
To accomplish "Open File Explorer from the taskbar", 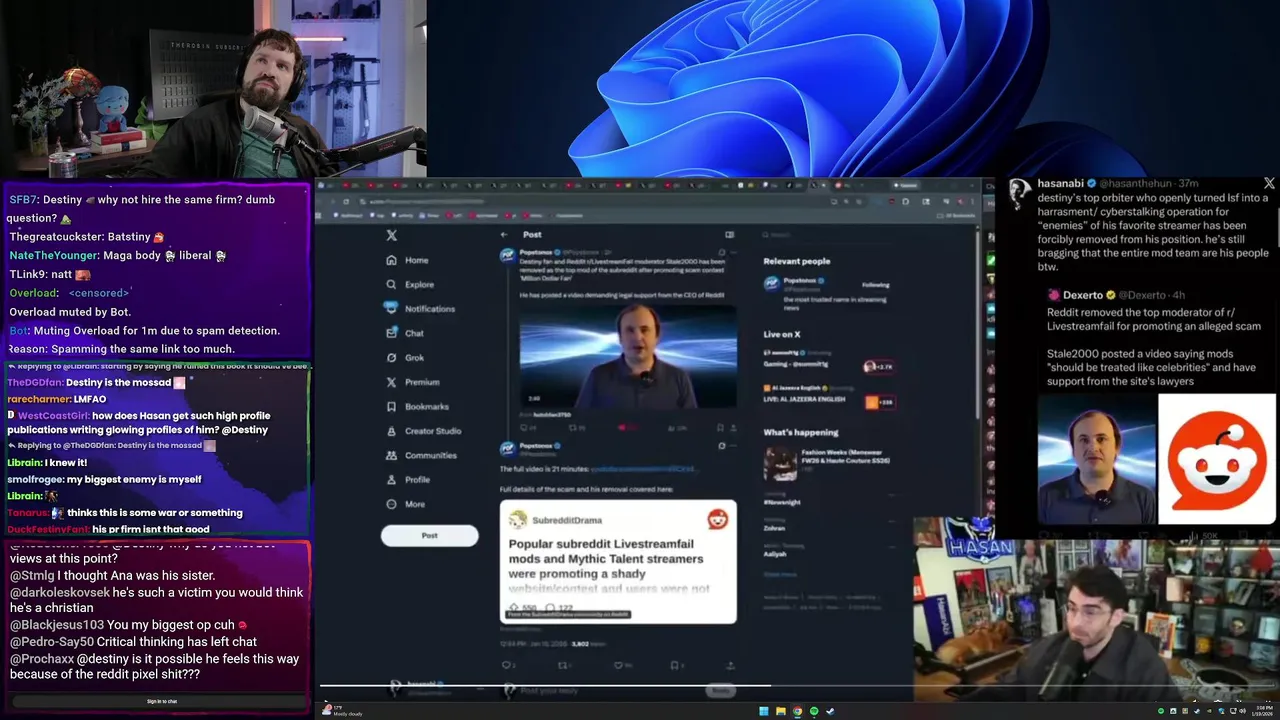I will 780,711.
